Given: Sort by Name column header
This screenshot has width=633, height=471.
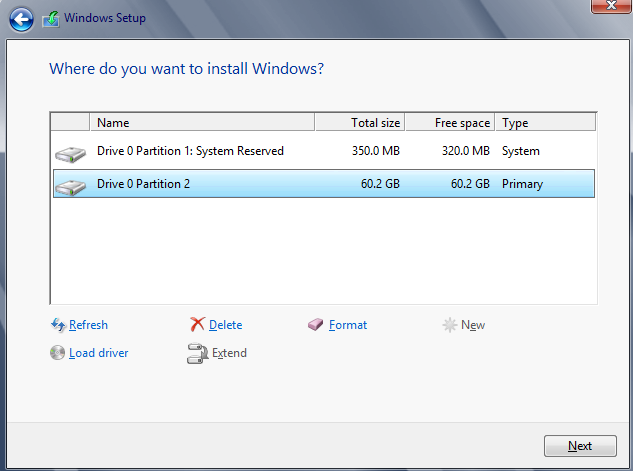Looking at the screenshot, I should click(x=202, y=122).
